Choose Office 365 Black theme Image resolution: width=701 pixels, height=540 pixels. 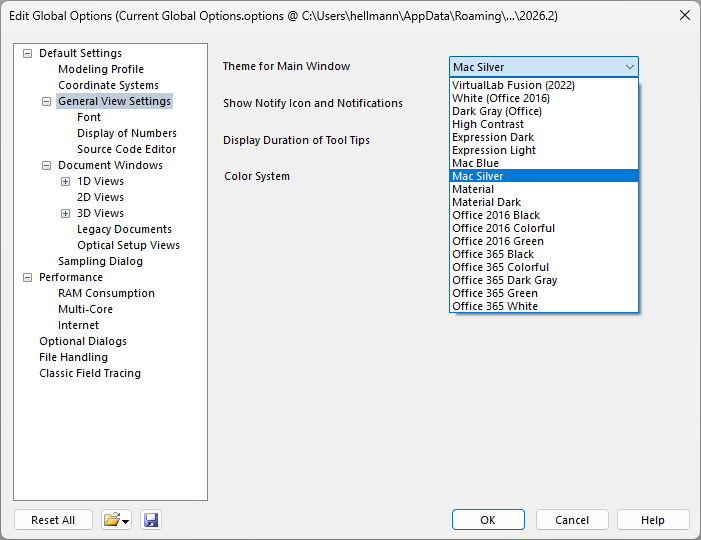point(544,254)
